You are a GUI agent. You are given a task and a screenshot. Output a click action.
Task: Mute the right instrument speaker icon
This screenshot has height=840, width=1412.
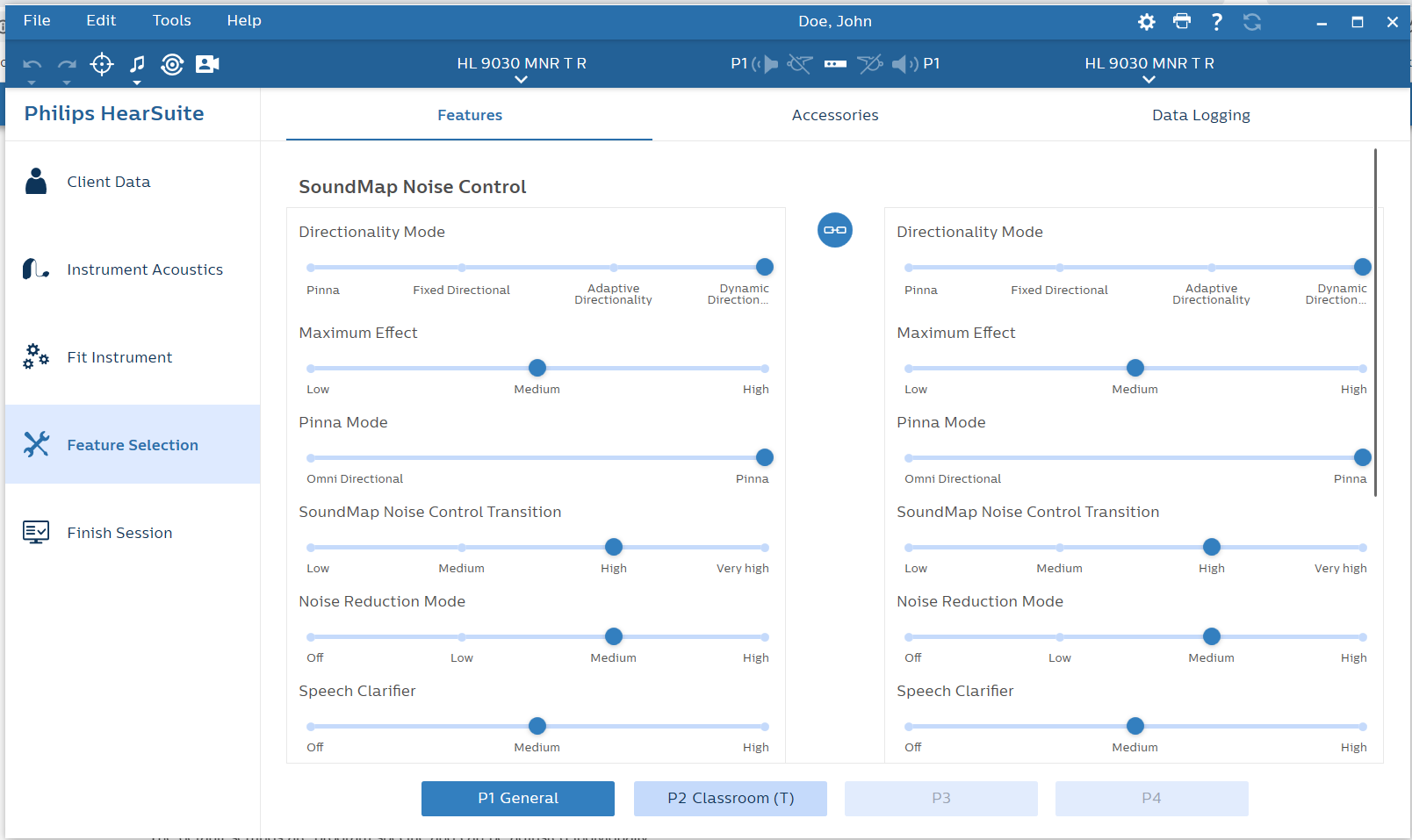(x=904, y=64)
